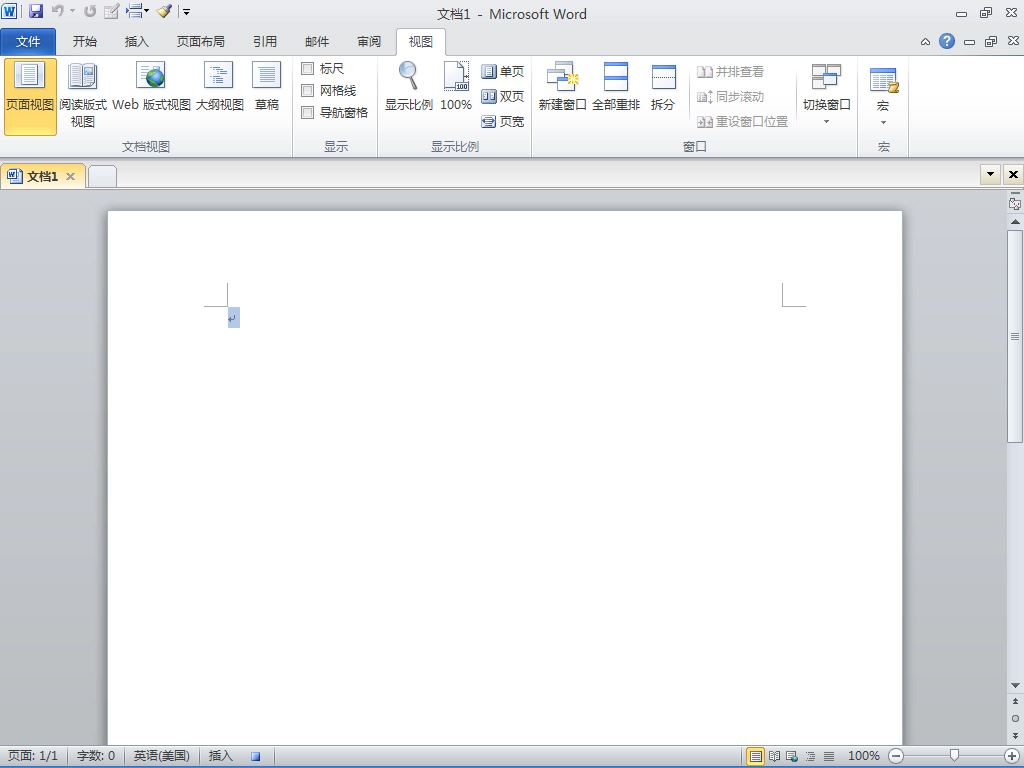
Task: Open the 显示比例 zoom dialog magnifier
Action: tap(409, 86)
